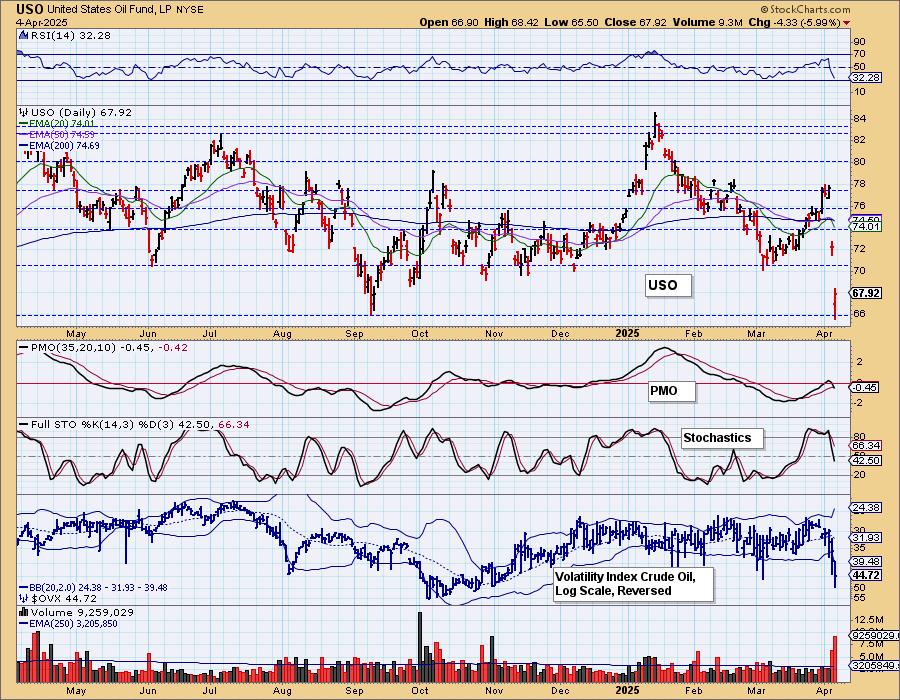
Task: Click "Volume 9.3M" in the header
Action: [x=709, y=22]
